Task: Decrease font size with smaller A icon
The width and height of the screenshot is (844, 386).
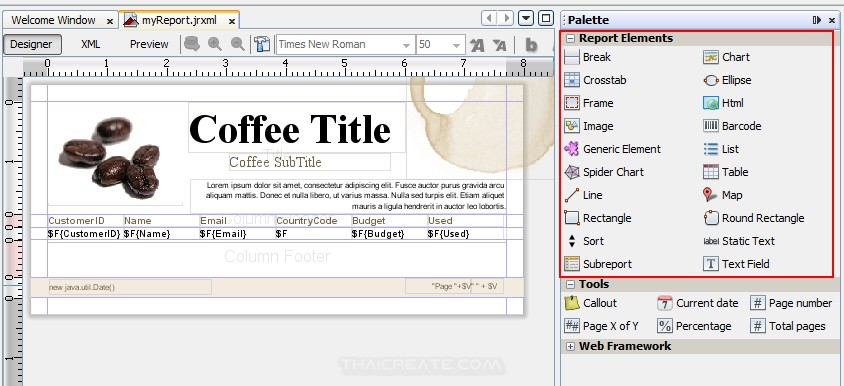Action: 500,45
